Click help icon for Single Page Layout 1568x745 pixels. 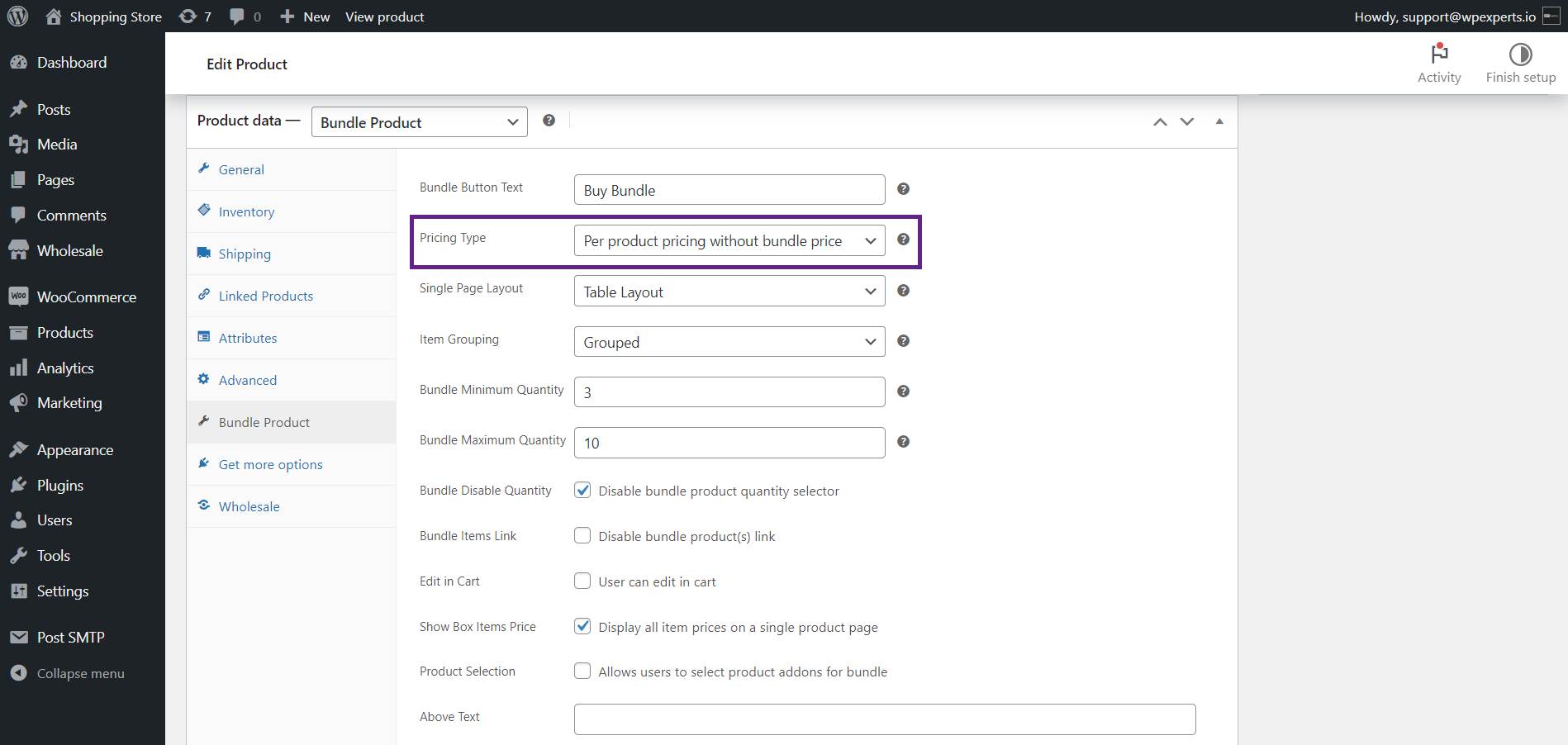tap(903, 291)
